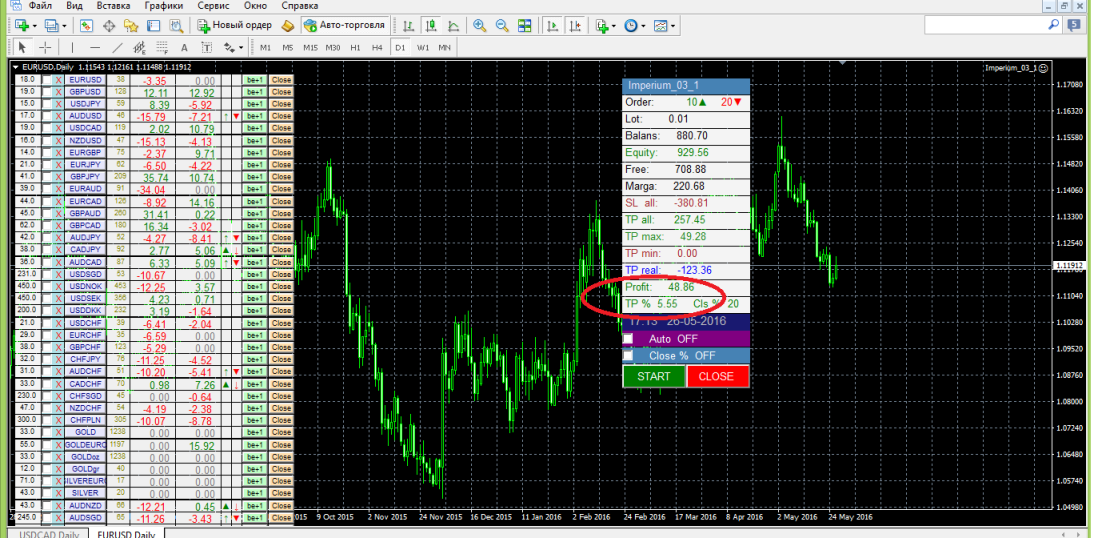Click the red CLOSE button in Imperium panel

[717, 376]
